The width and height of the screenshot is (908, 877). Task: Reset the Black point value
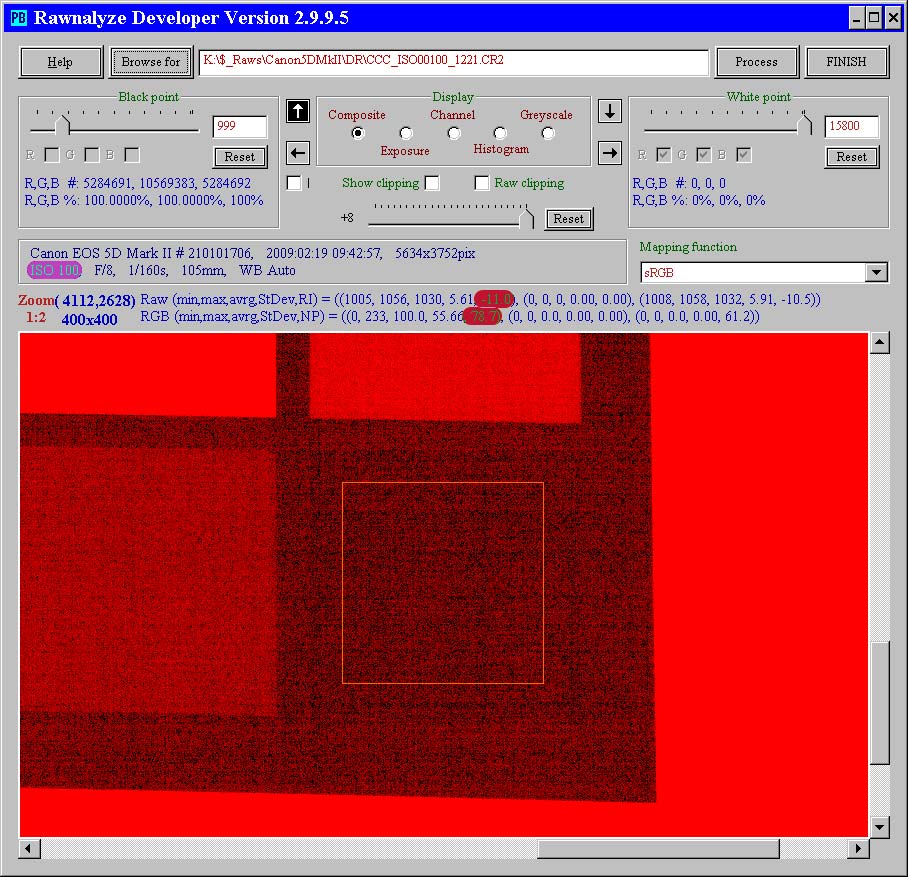[240, 157]
